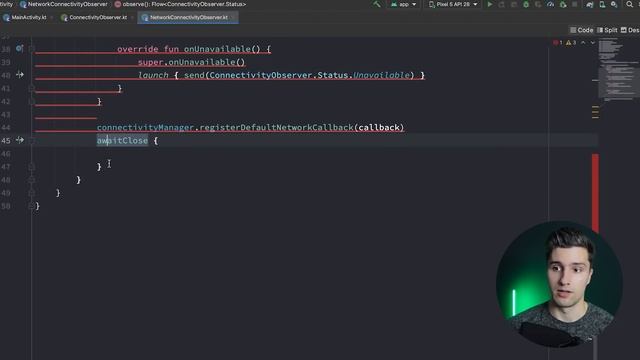The height and width of the screenshot is (360, 640).
Task: Click the observe() Flow breadcrumb
Action: point(180,4)
